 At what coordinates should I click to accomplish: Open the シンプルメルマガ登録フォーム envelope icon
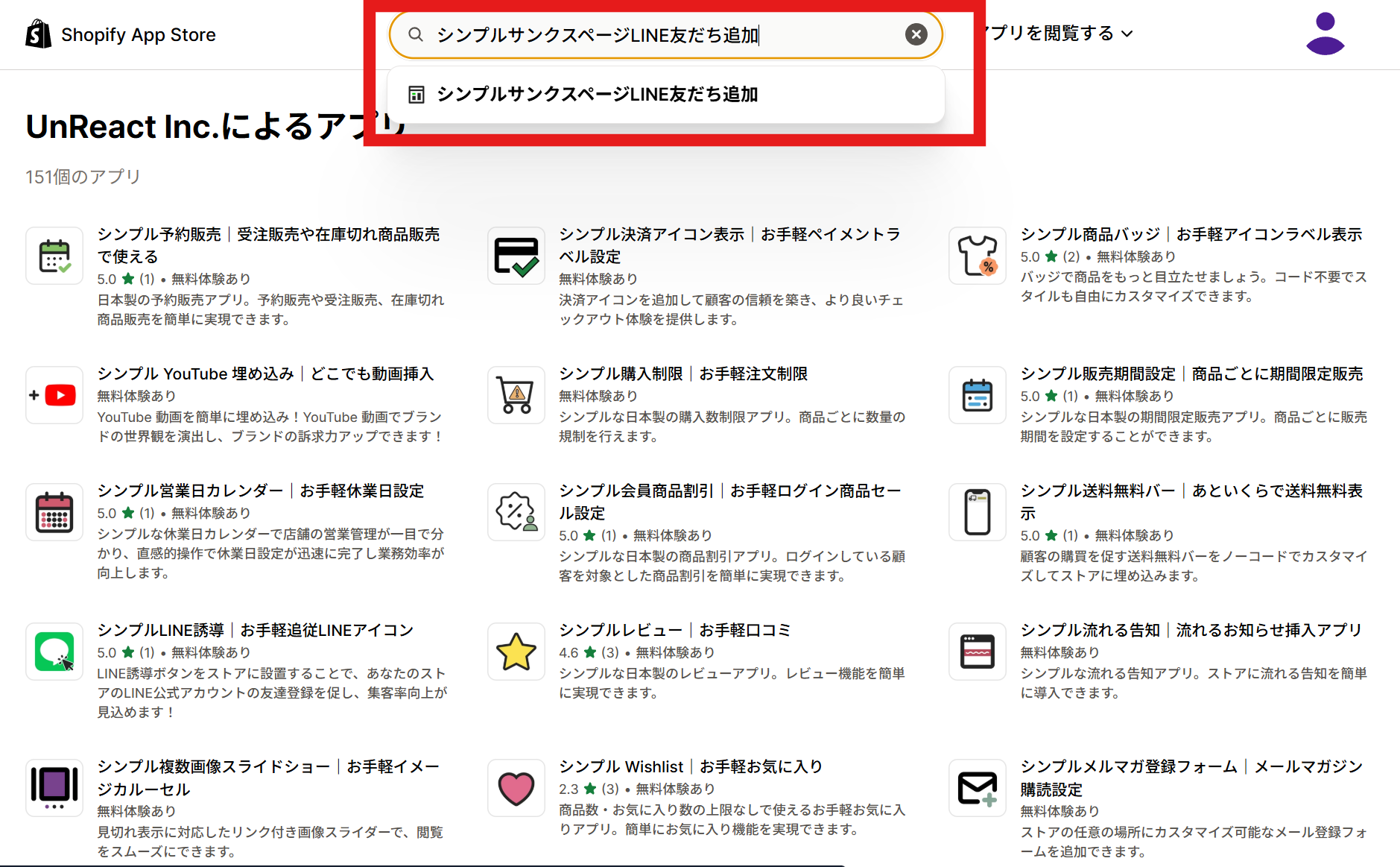pyautogui.click(x=978, y=788)
